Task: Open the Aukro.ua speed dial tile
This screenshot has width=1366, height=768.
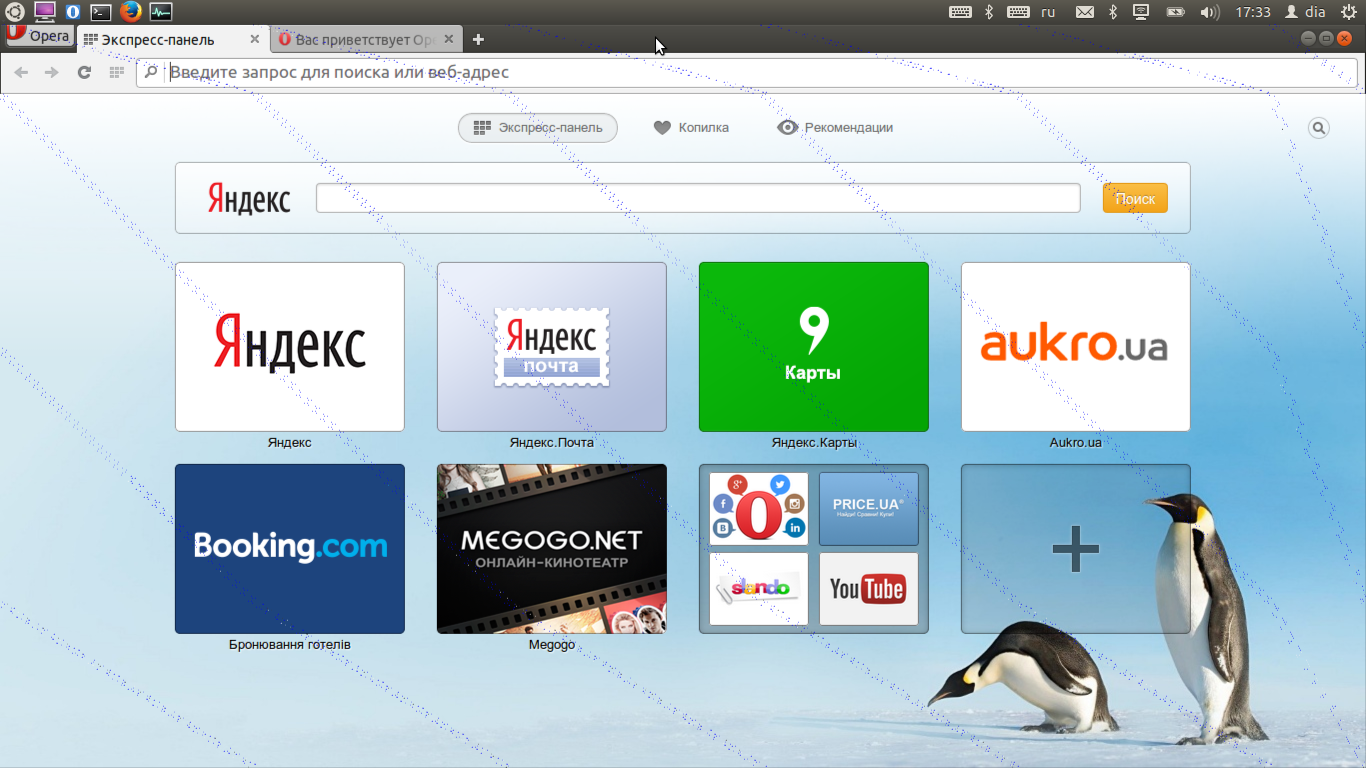Action: (1076, 347)
